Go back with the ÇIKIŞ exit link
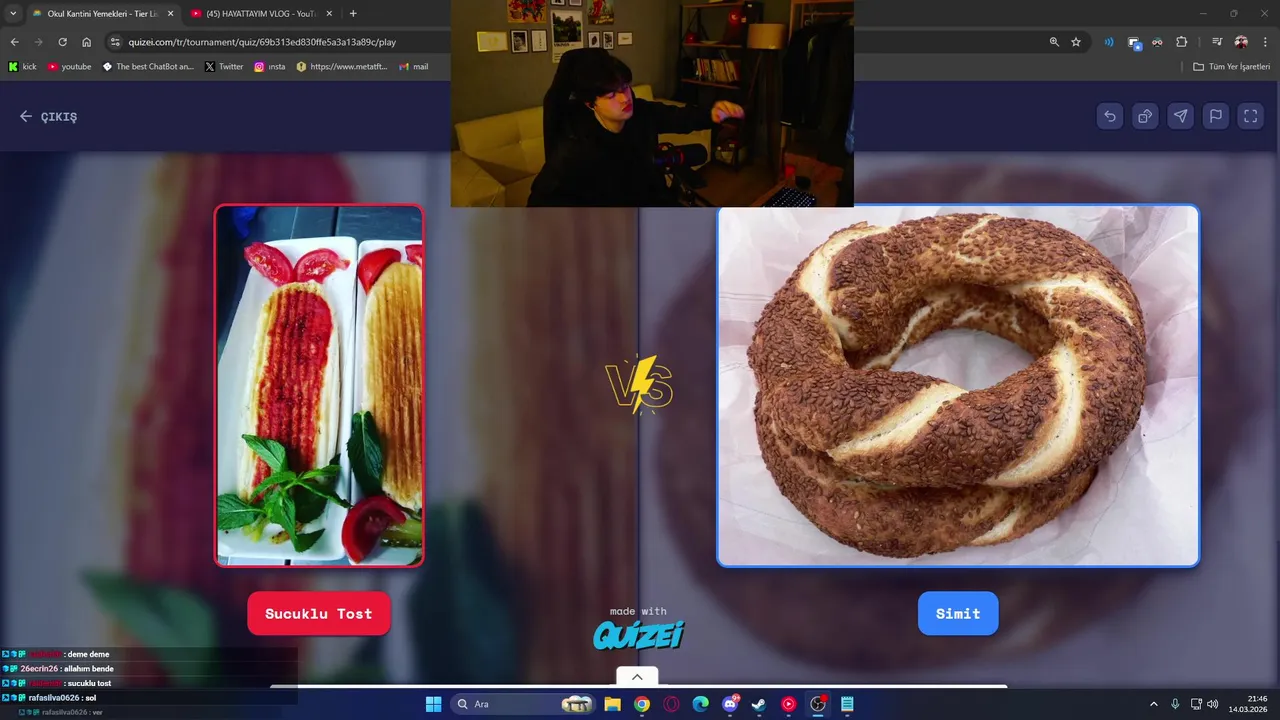The height and width of the screenshot is (720, 1280). (x=48, y=116)
